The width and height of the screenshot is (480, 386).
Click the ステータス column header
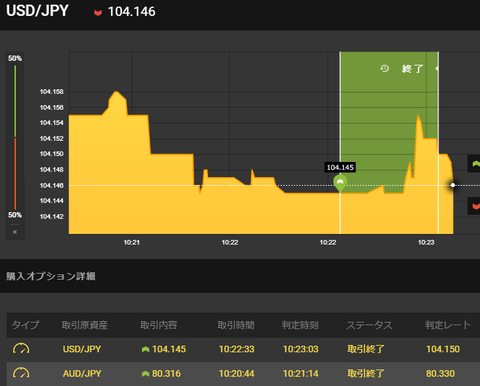click(x=369, y=325)
